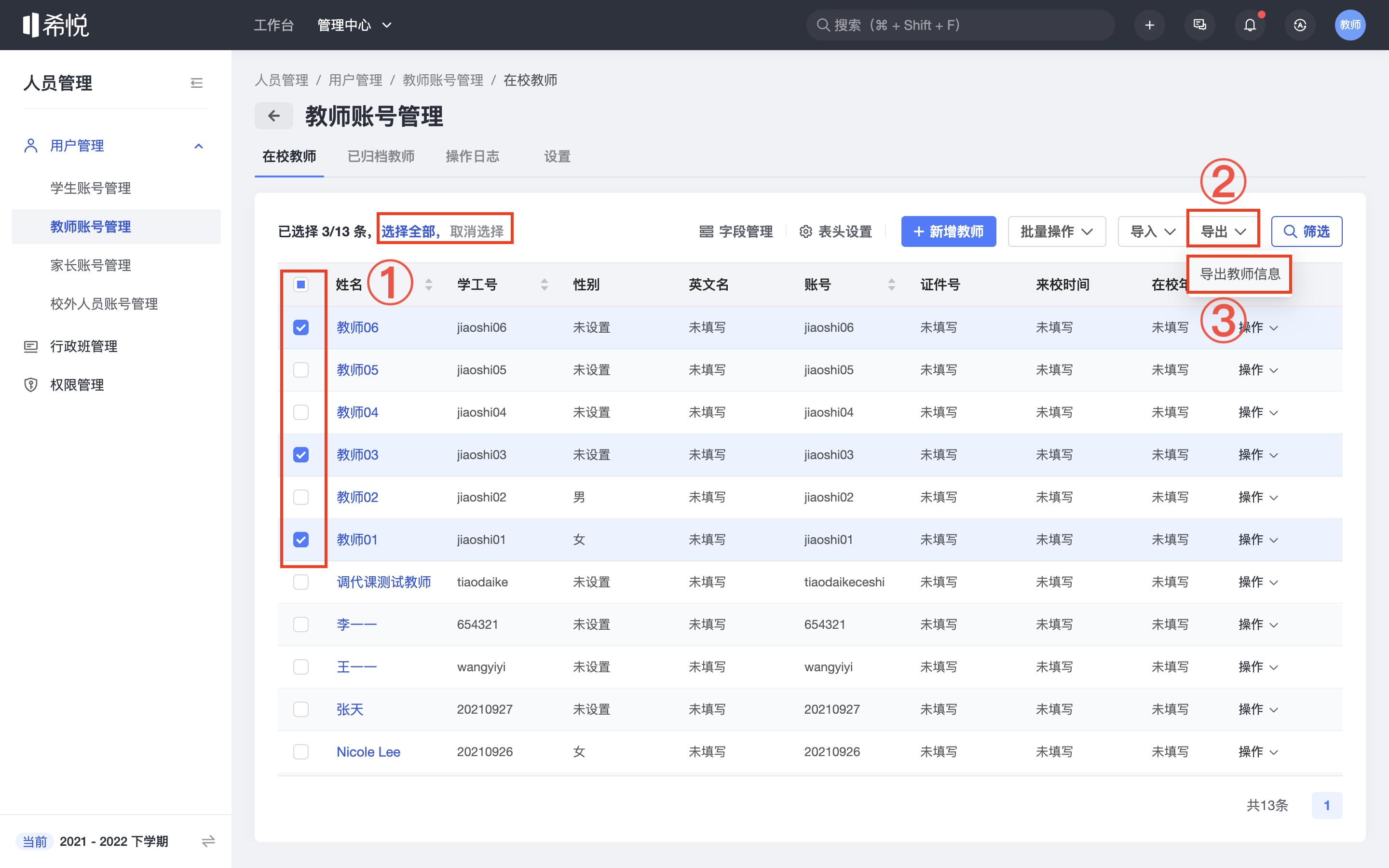Open 操作 dropdown for 李一一
The image size is (1389, 868).
point(1258,624)
